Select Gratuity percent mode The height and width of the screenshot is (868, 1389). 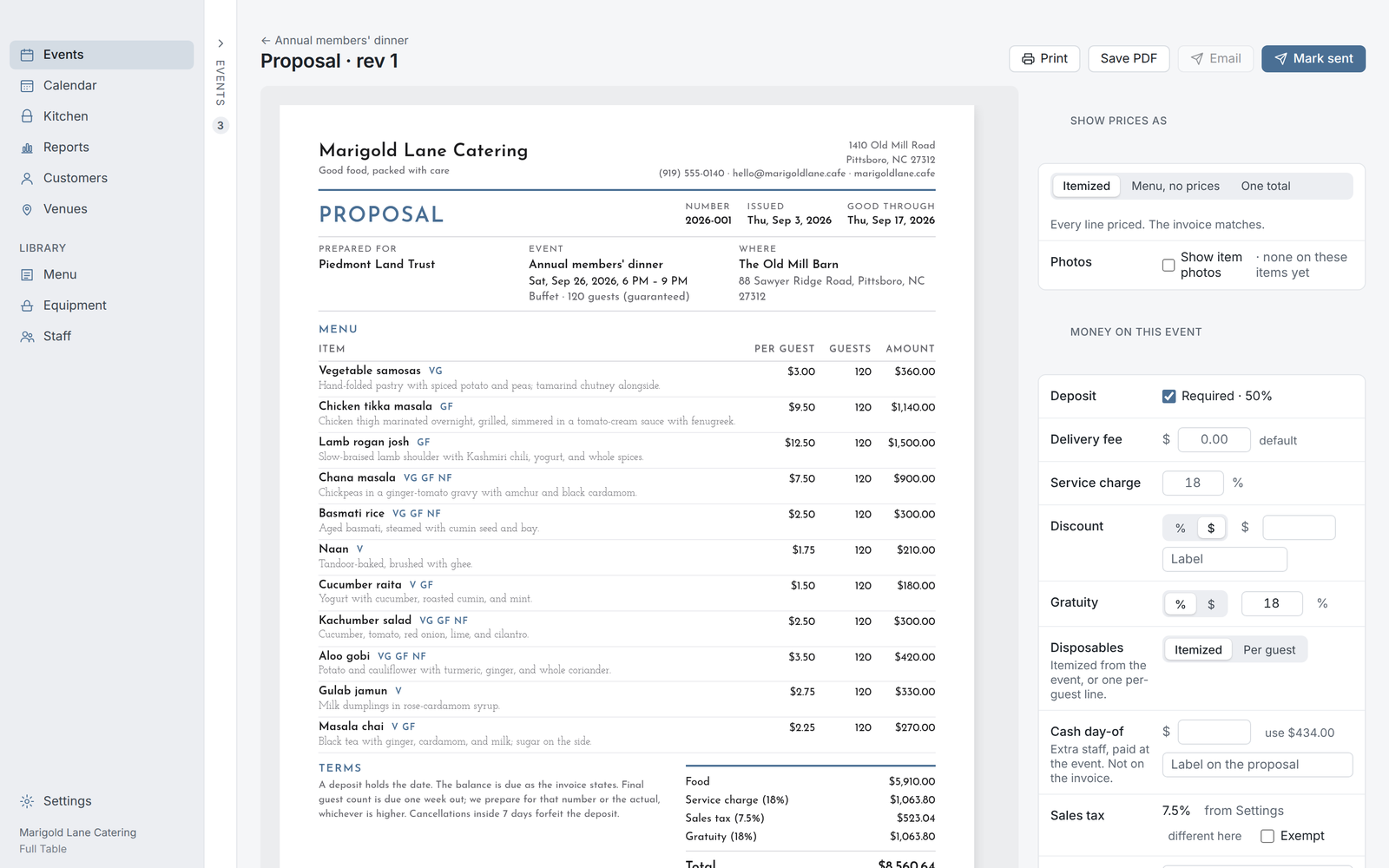pyautogui.click(x=1181, y=604)
